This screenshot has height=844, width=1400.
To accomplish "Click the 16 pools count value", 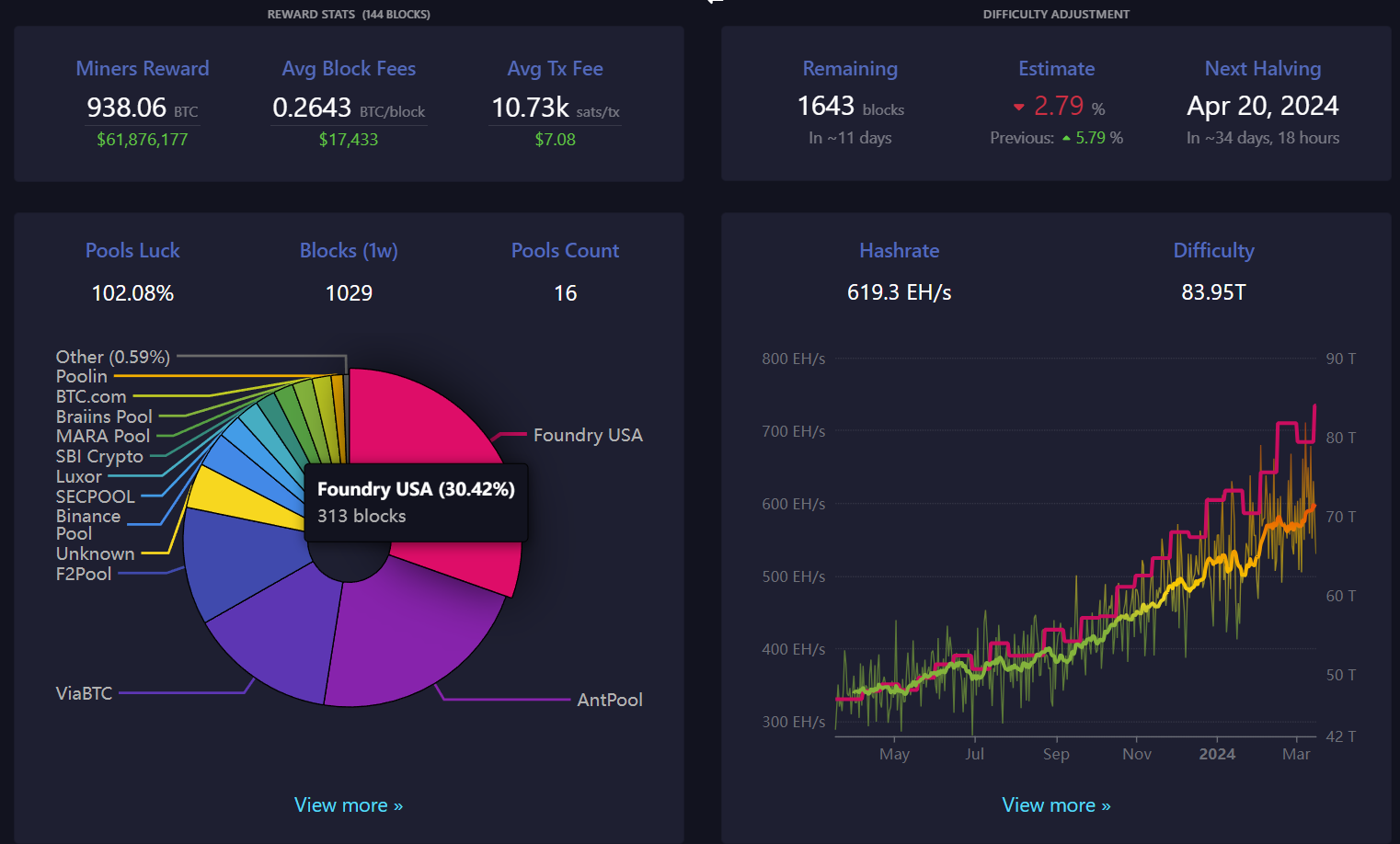I will point(565,293).
